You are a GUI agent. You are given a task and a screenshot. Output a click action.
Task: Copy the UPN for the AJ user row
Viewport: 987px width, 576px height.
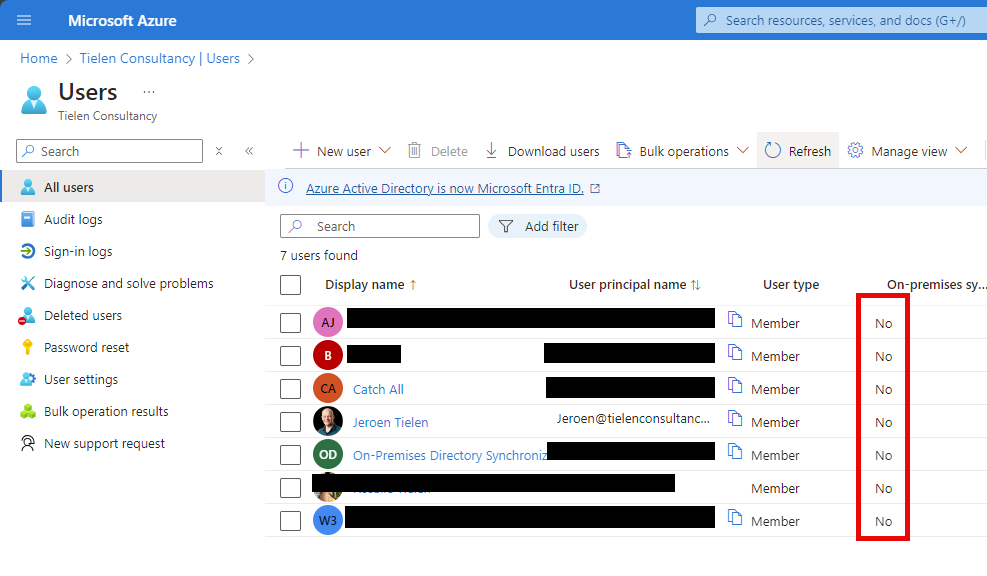coord(735,319)
